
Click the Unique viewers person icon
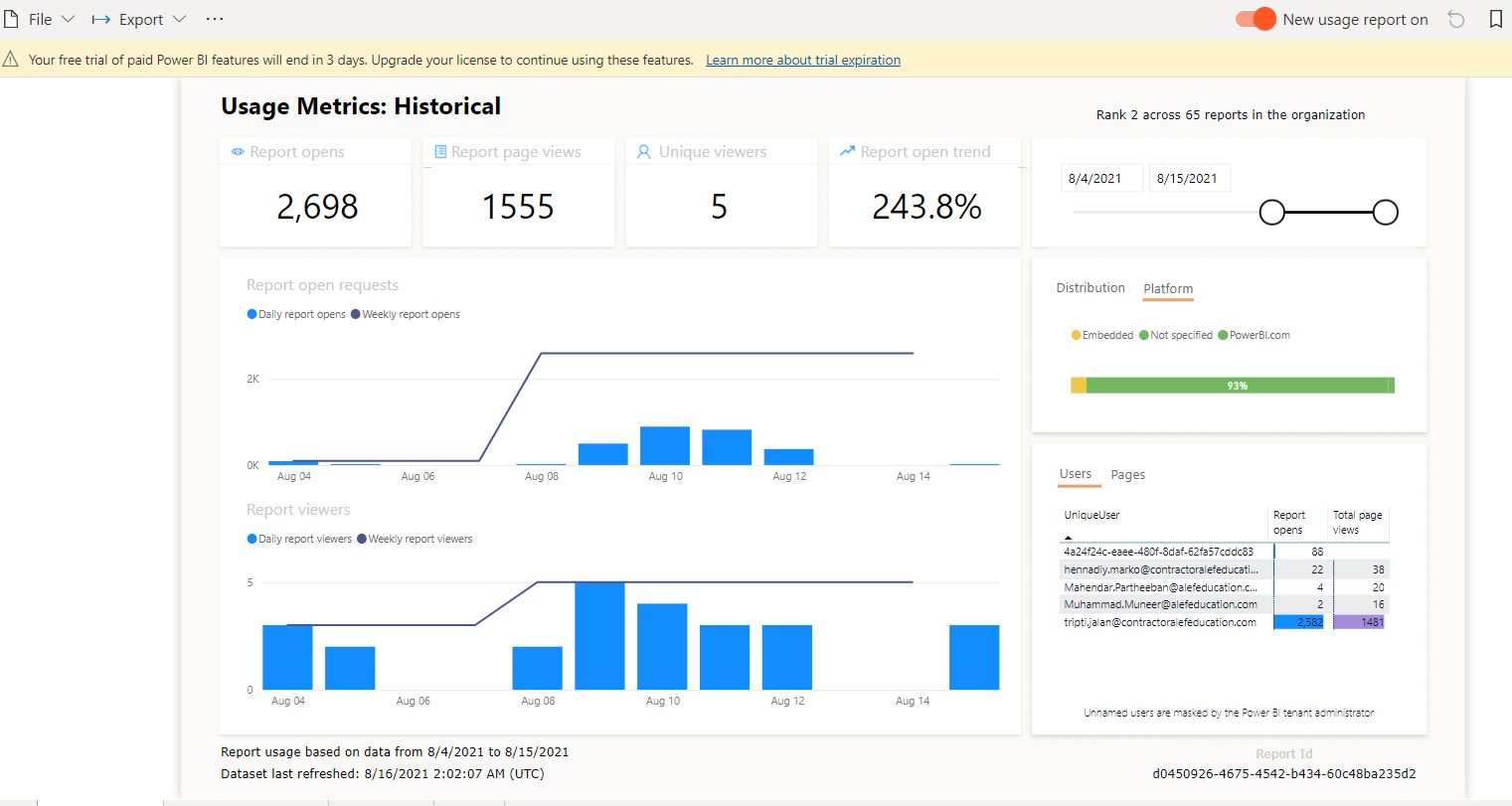tap(644, 152)
